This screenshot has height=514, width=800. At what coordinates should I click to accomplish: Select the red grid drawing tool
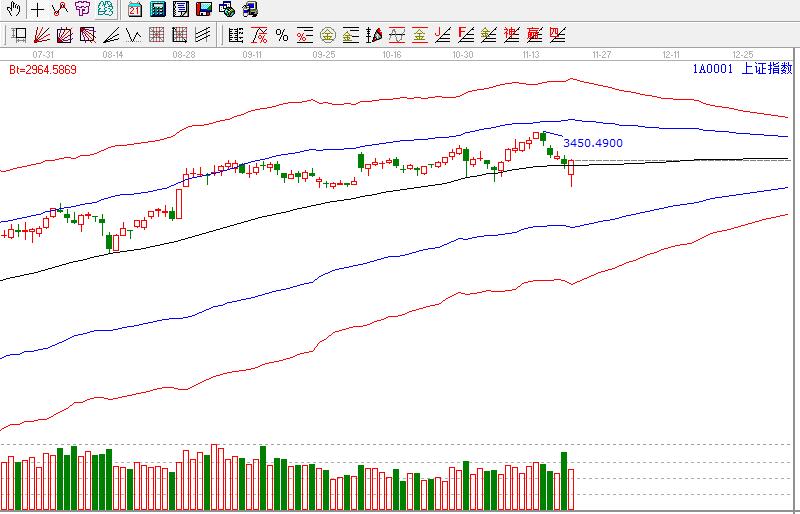click(156, 36)
